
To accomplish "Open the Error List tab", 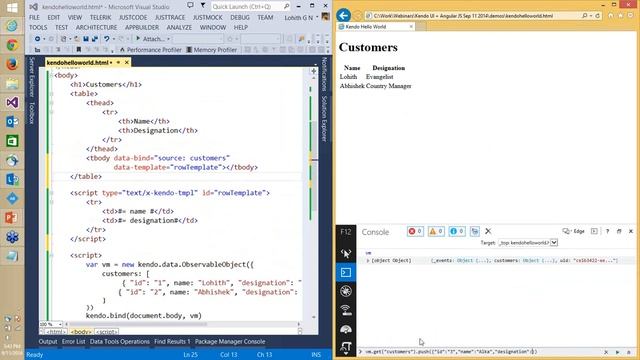I will click(73, 342).
